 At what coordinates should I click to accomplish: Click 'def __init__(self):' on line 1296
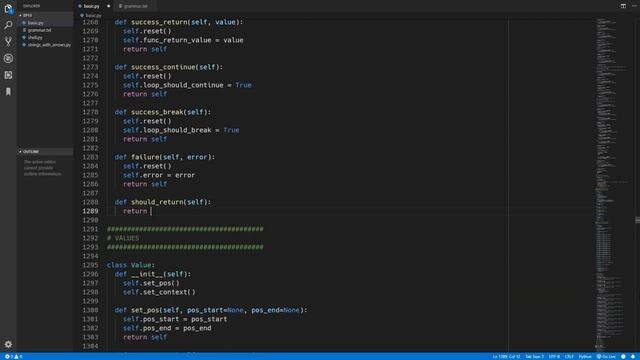point(152,274)
